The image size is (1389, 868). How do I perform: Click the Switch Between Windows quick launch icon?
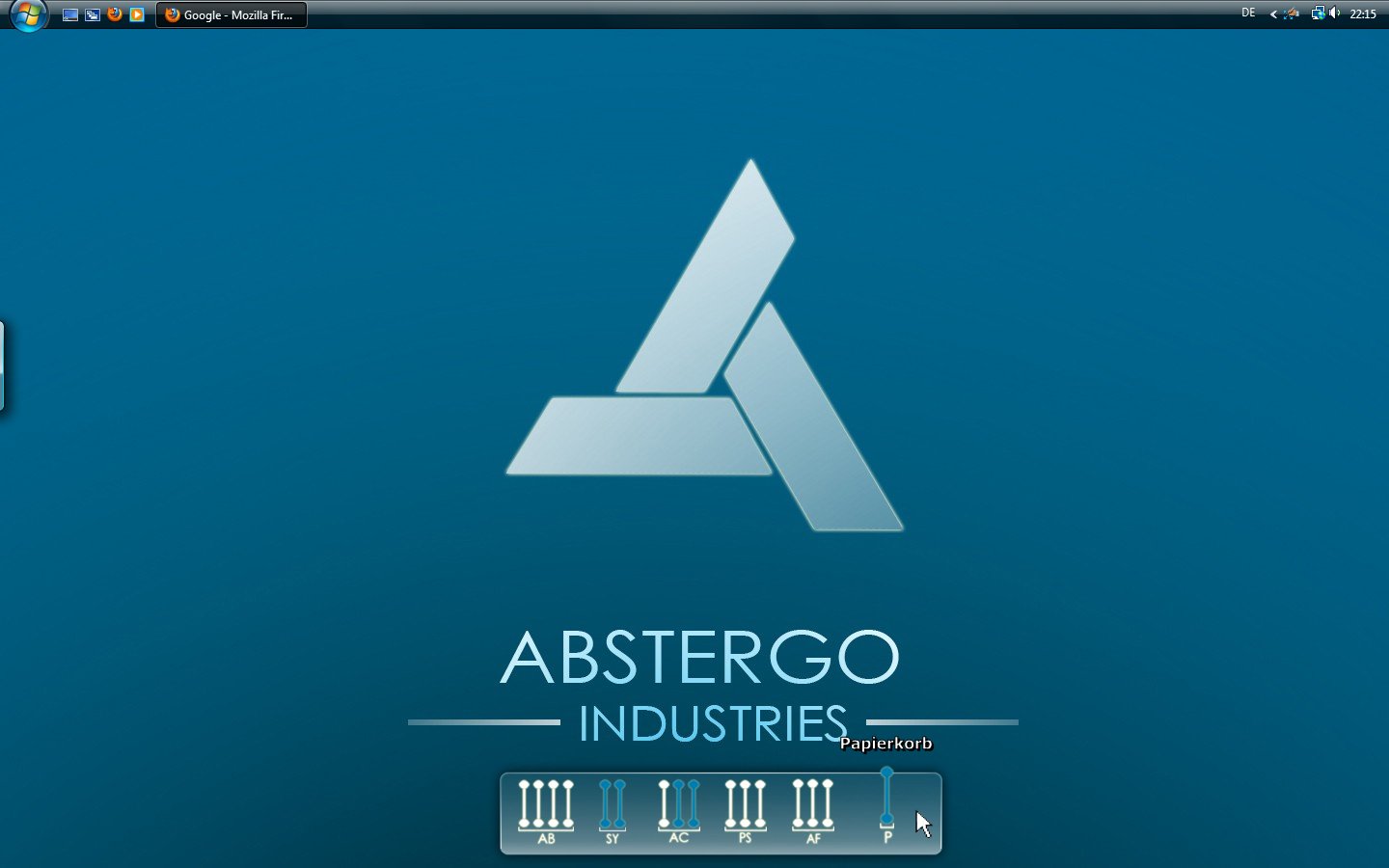pyautogui.click(x=93, y=14)
